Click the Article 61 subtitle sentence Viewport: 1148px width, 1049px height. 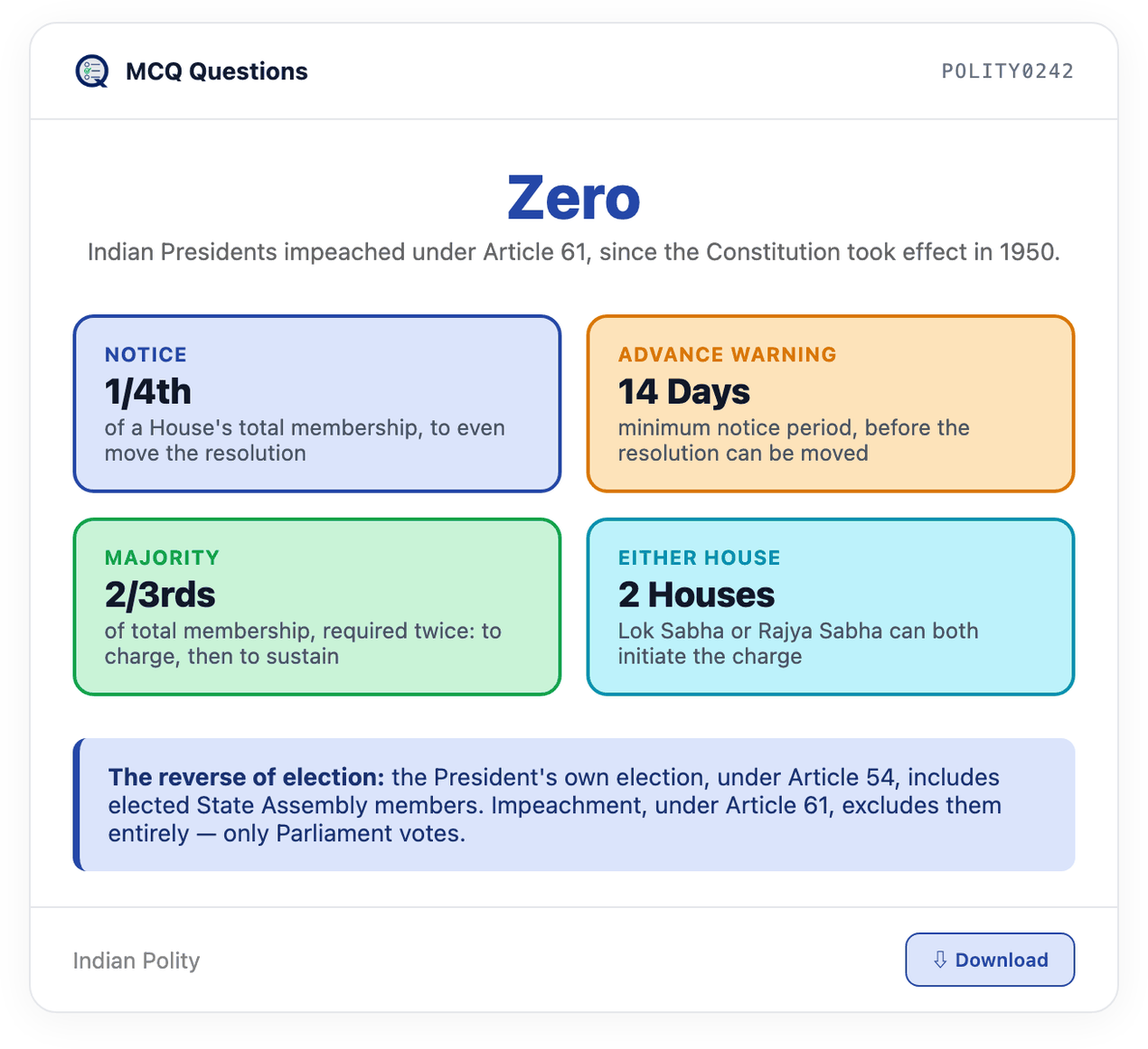[x=574, y=252]
